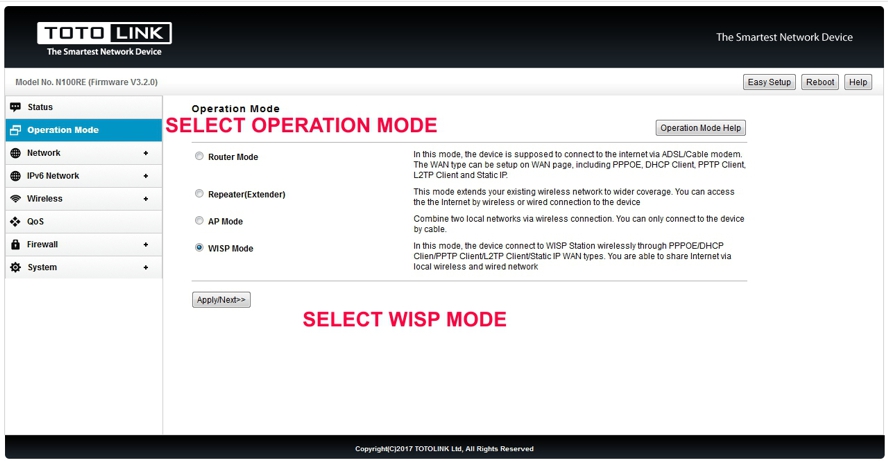Click the IPv6 Network globe icon

[15, 176]
